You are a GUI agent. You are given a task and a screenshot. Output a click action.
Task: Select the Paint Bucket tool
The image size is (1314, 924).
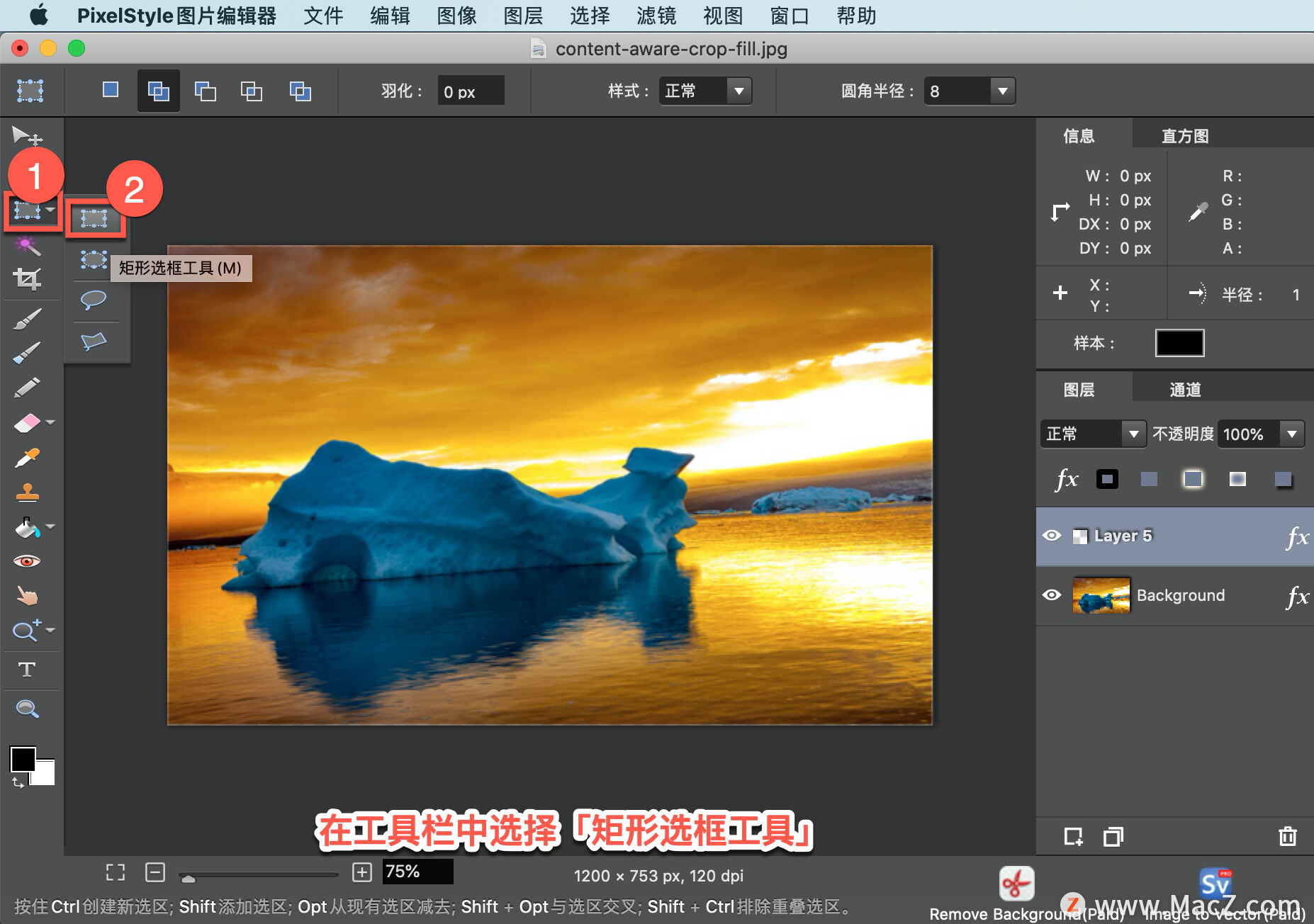coord(27,526)
